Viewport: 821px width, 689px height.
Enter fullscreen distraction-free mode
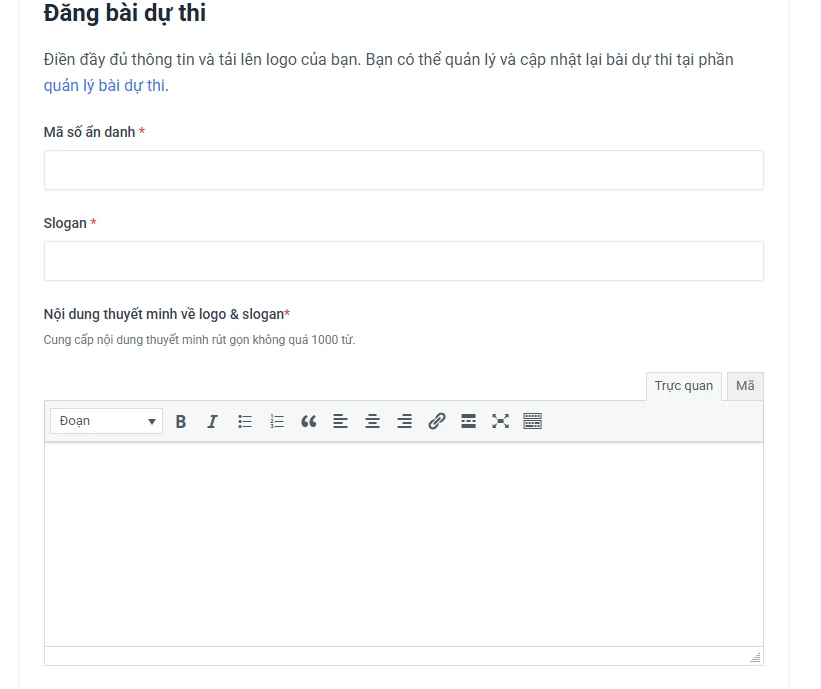coord(500,422)
